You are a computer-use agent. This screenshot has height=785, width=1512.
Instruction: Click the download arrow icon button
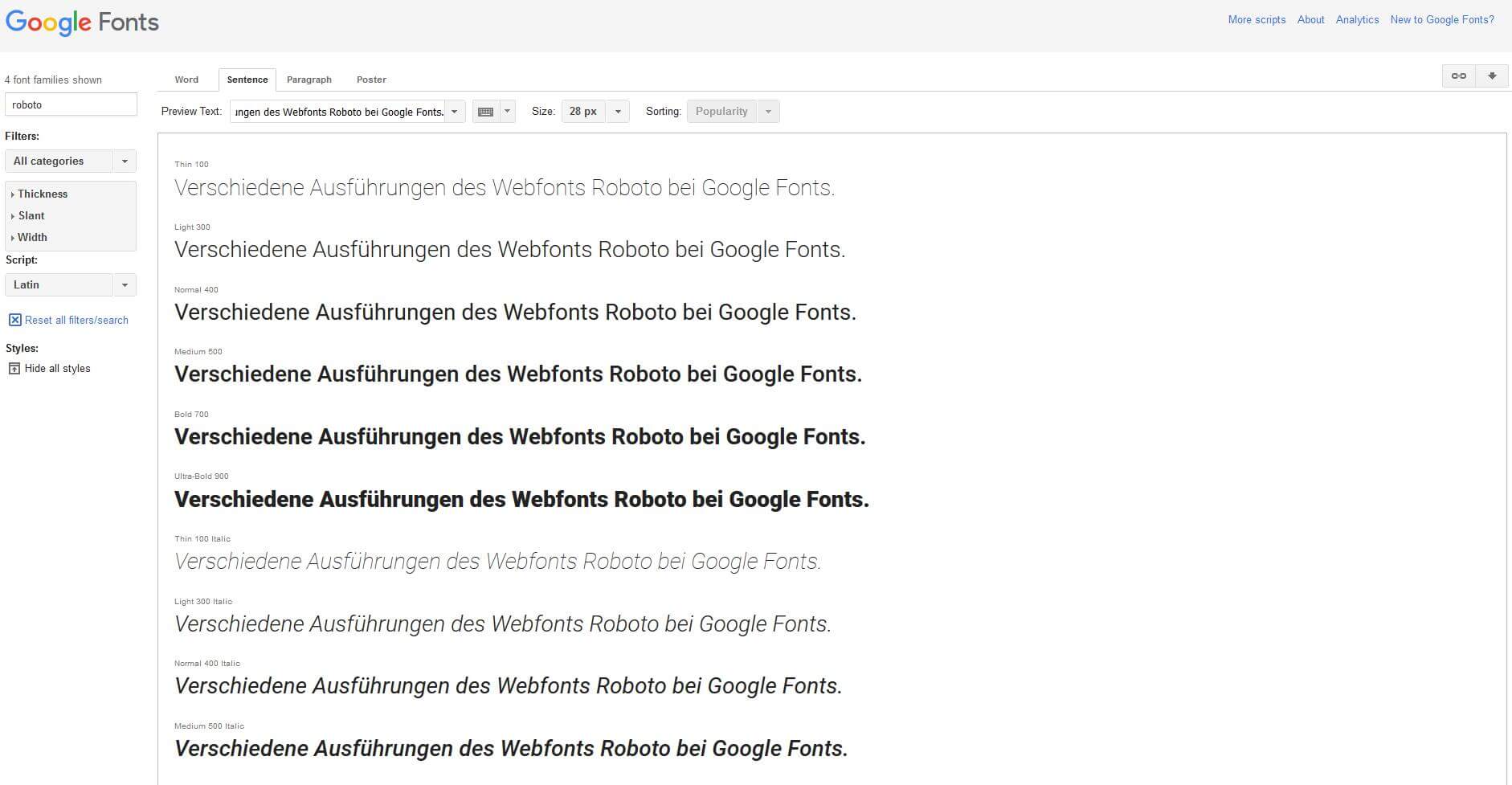tap(1492, 76)
